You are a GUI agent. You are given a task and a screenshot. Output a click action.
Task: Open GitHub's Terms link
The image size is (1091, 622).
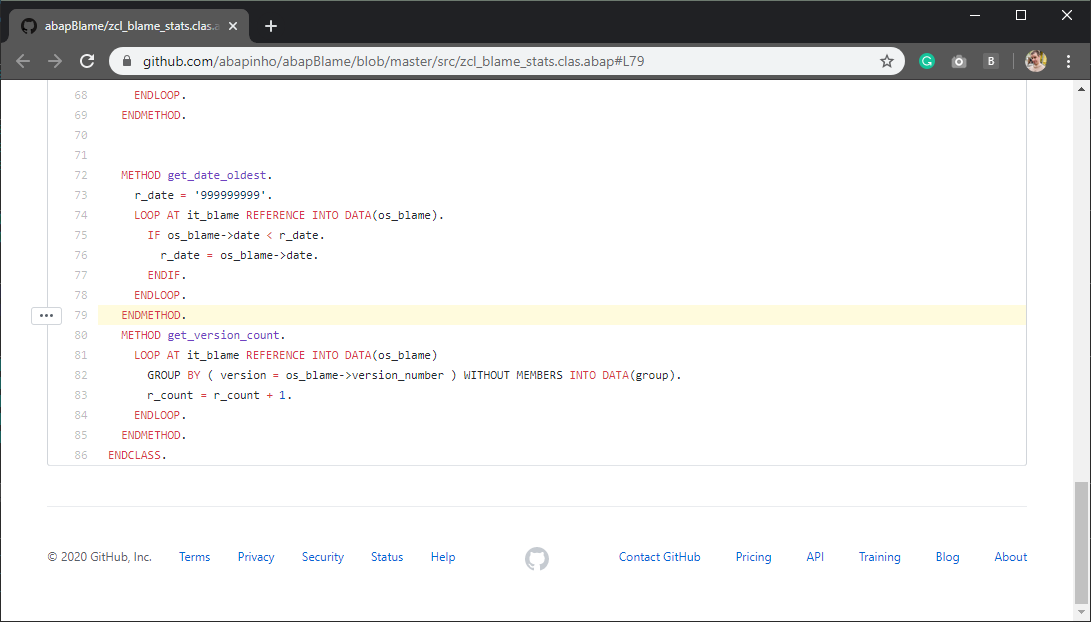194,557
